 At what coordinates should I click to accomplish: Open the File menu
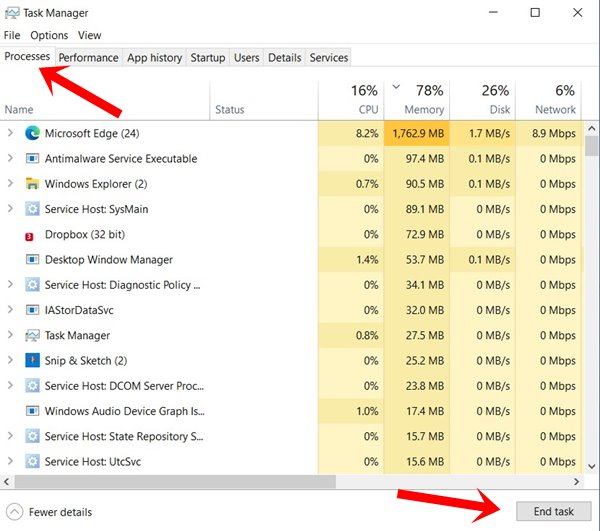tap(12, 35)
